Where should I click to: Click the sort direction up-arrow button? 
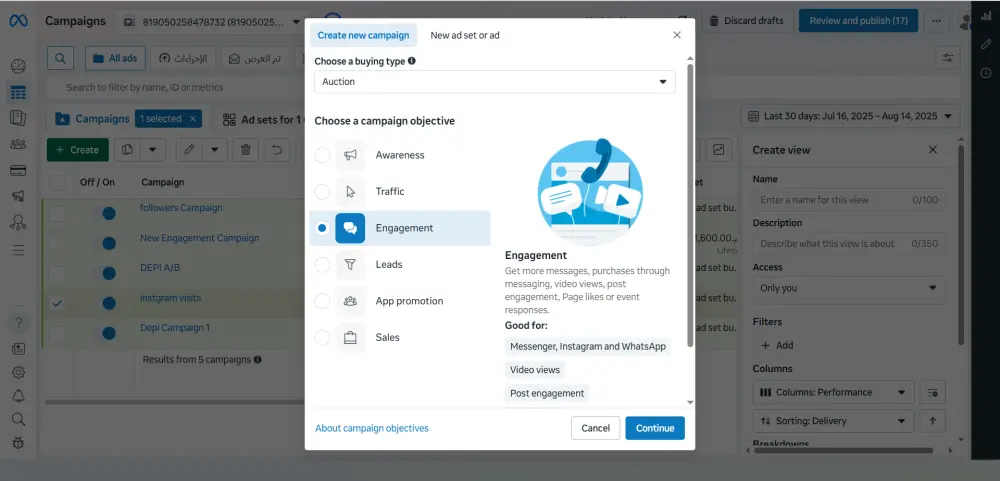click(932, 421)
